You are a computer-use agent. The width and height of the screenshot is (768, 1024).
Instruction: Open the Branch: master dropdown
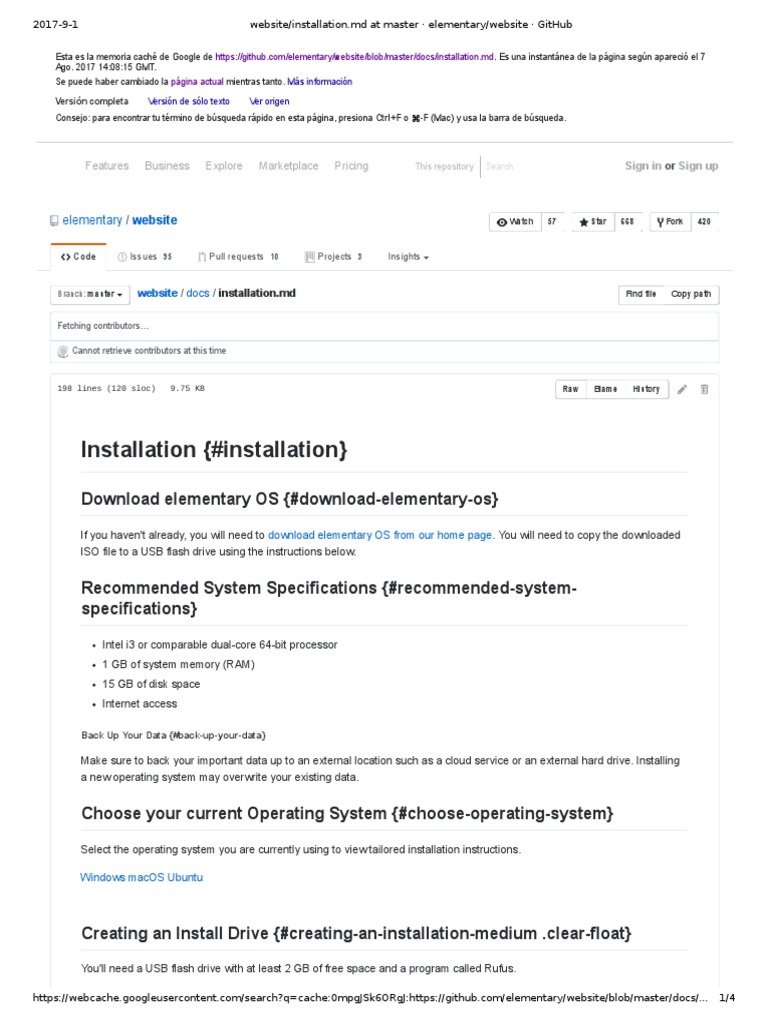point(89,295)
